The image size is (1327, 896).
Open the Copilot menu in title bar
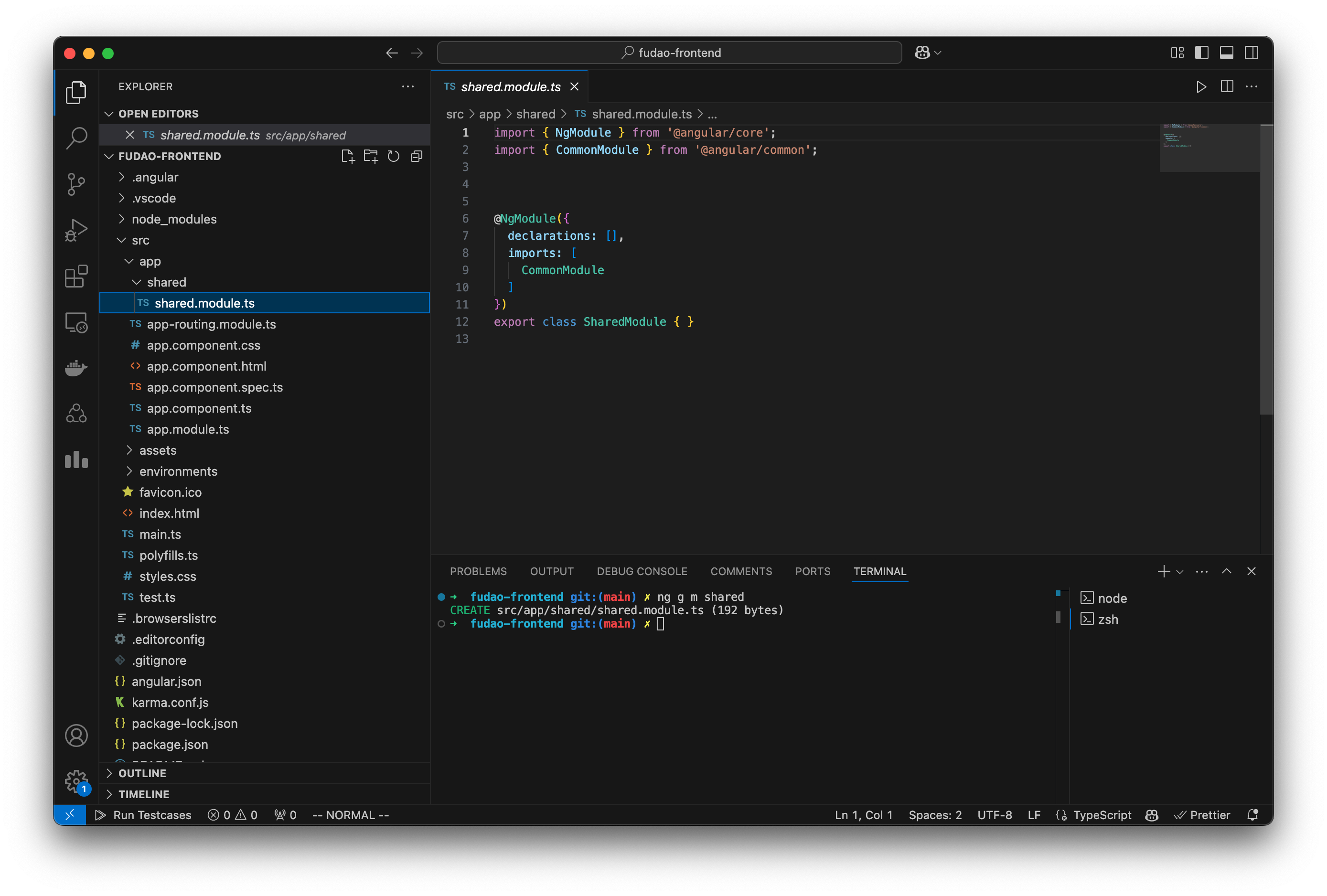point(927,53)
